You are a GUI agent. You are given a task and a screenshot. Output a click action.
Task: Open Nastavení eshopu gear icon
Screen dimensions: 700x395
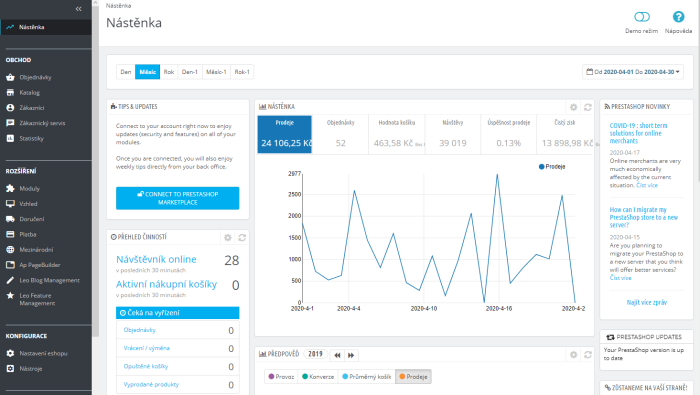[10, 353]
